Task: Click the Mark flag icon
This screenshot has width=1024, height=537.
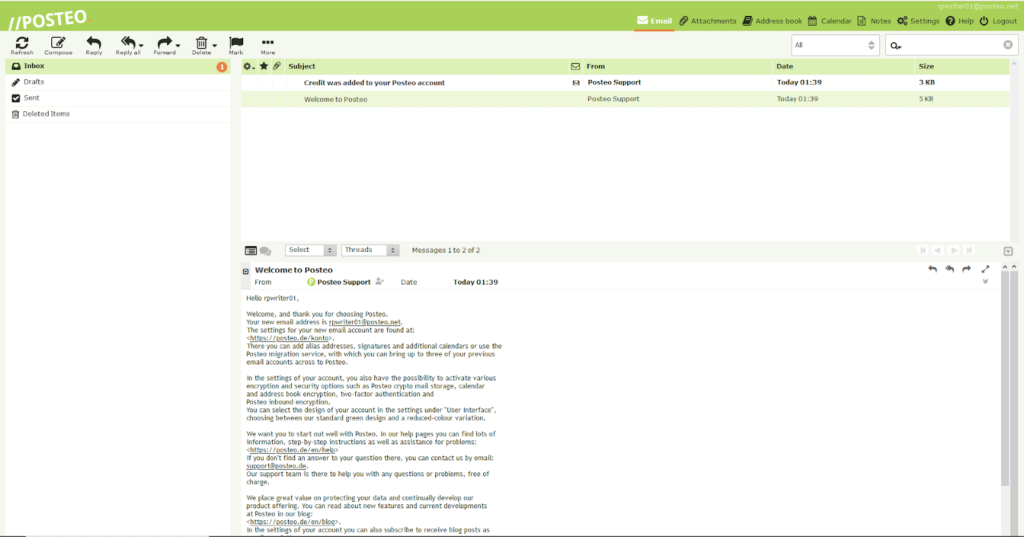Action: pyautogui.click(x=236, y=44)
